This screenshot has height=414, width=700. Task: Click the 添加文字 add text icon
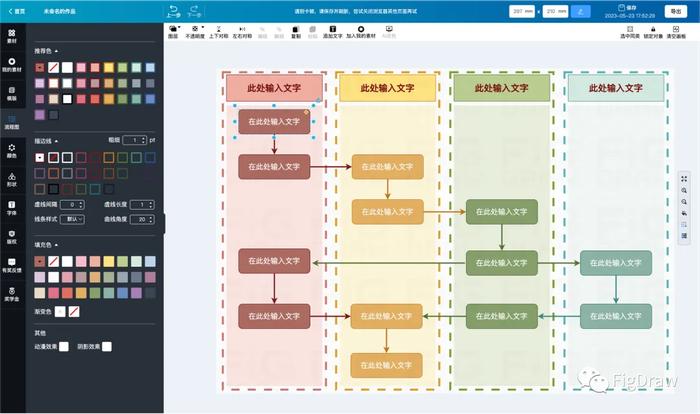(x=333, y=29)
